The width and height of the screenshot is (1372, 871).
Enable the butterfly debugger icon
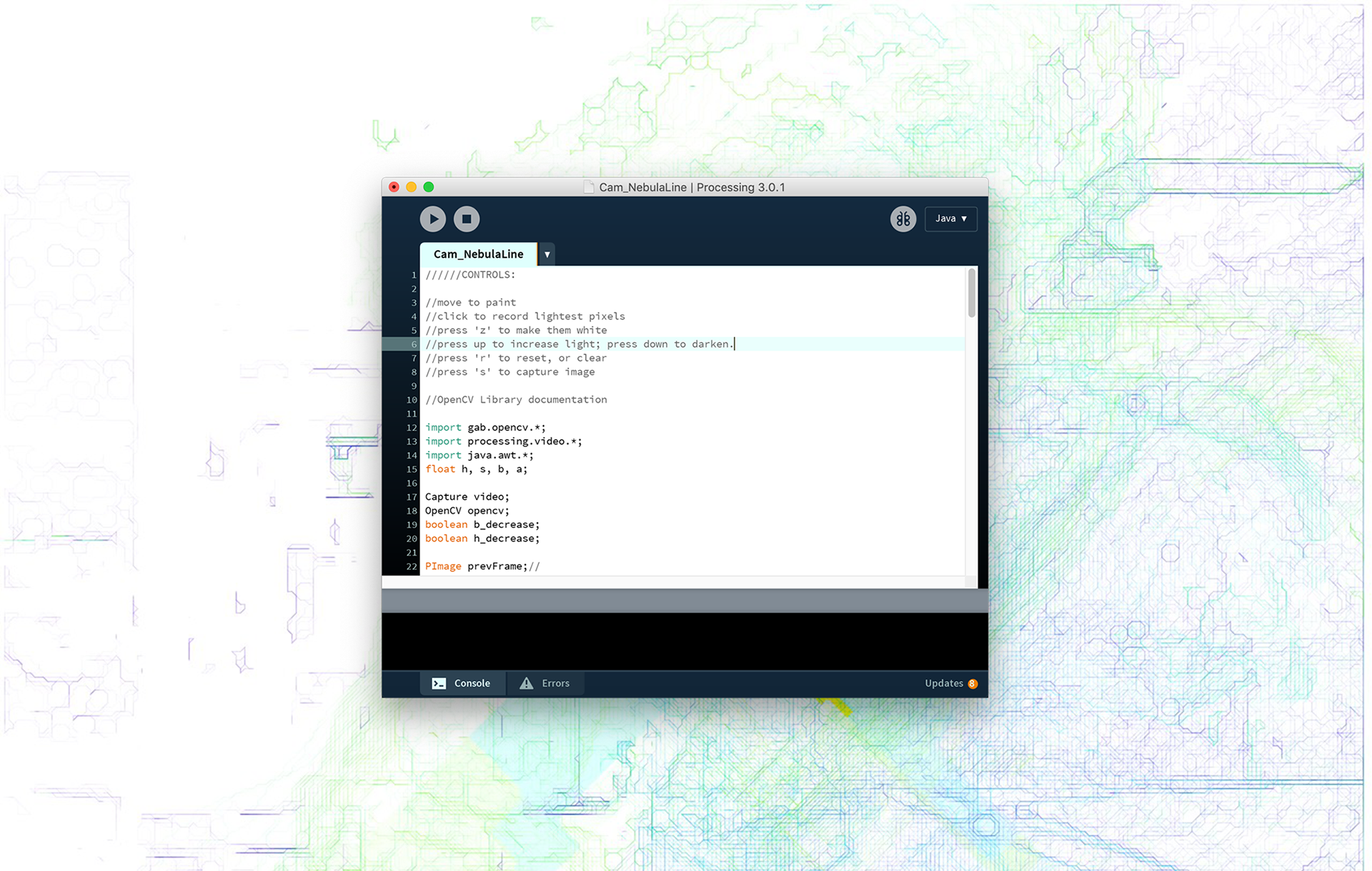coord(903,219)
